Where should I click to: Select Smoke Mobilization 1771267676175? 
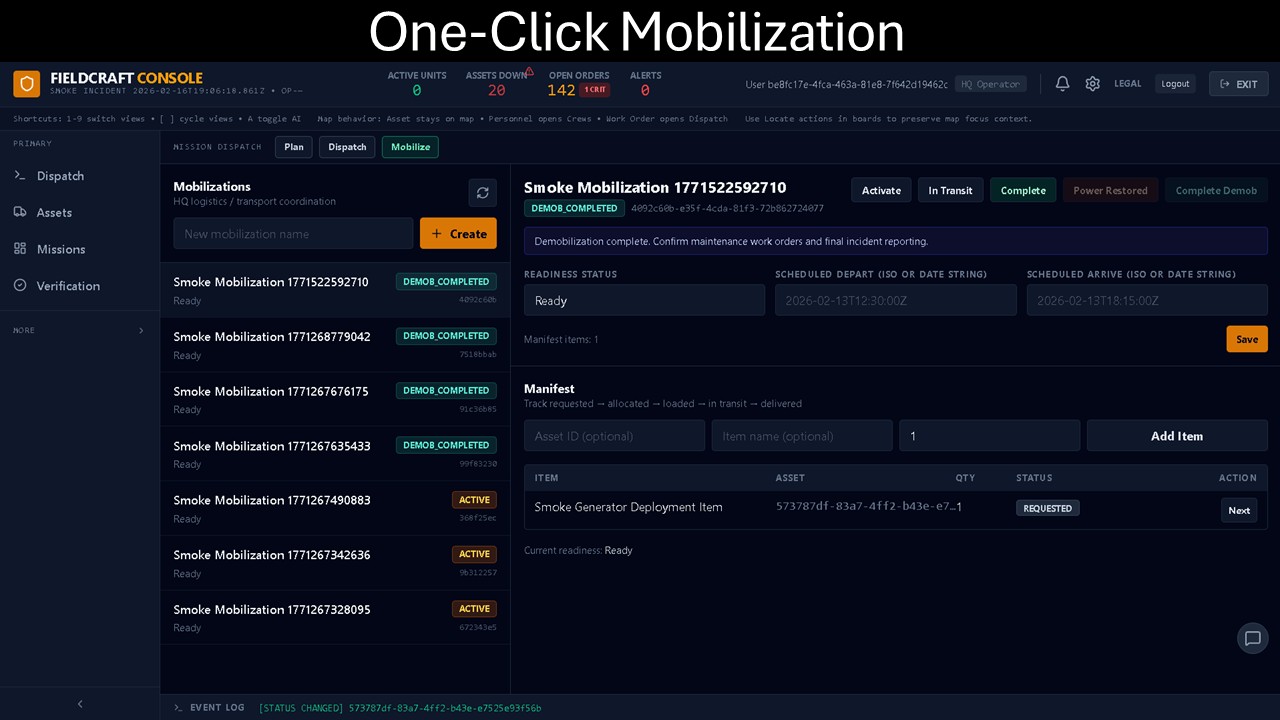[x=335, y=399]
